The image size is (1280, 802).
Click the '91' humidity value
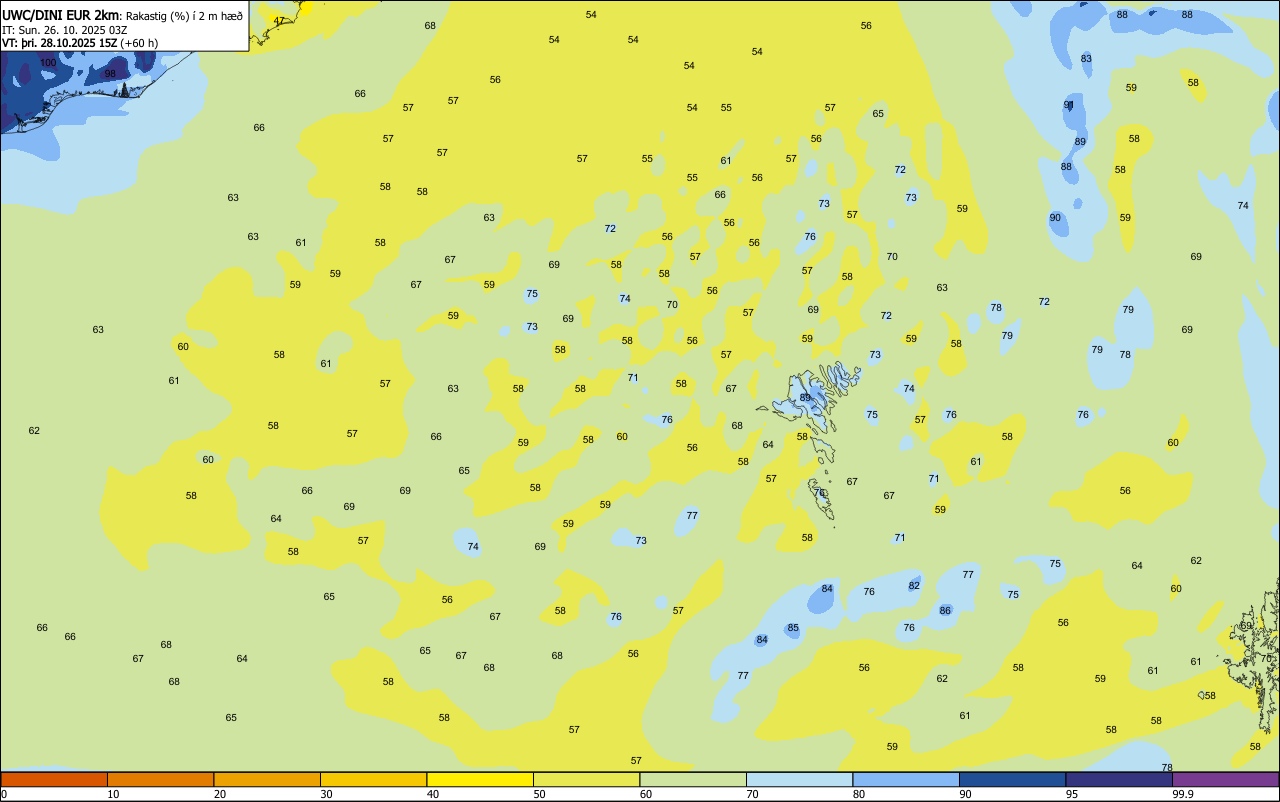point(1069,105)
